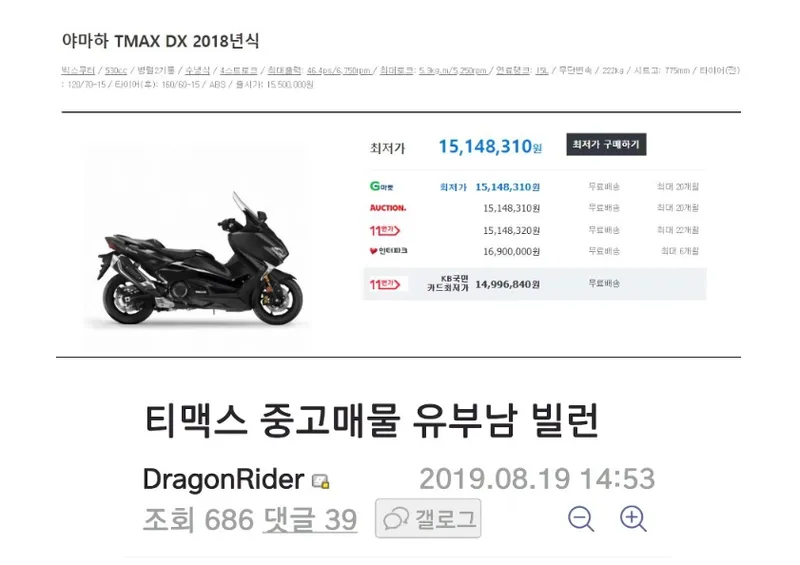Click the 최저가 구매하기 button
Viewport: 800px width, 565px height.
[606, 144]
